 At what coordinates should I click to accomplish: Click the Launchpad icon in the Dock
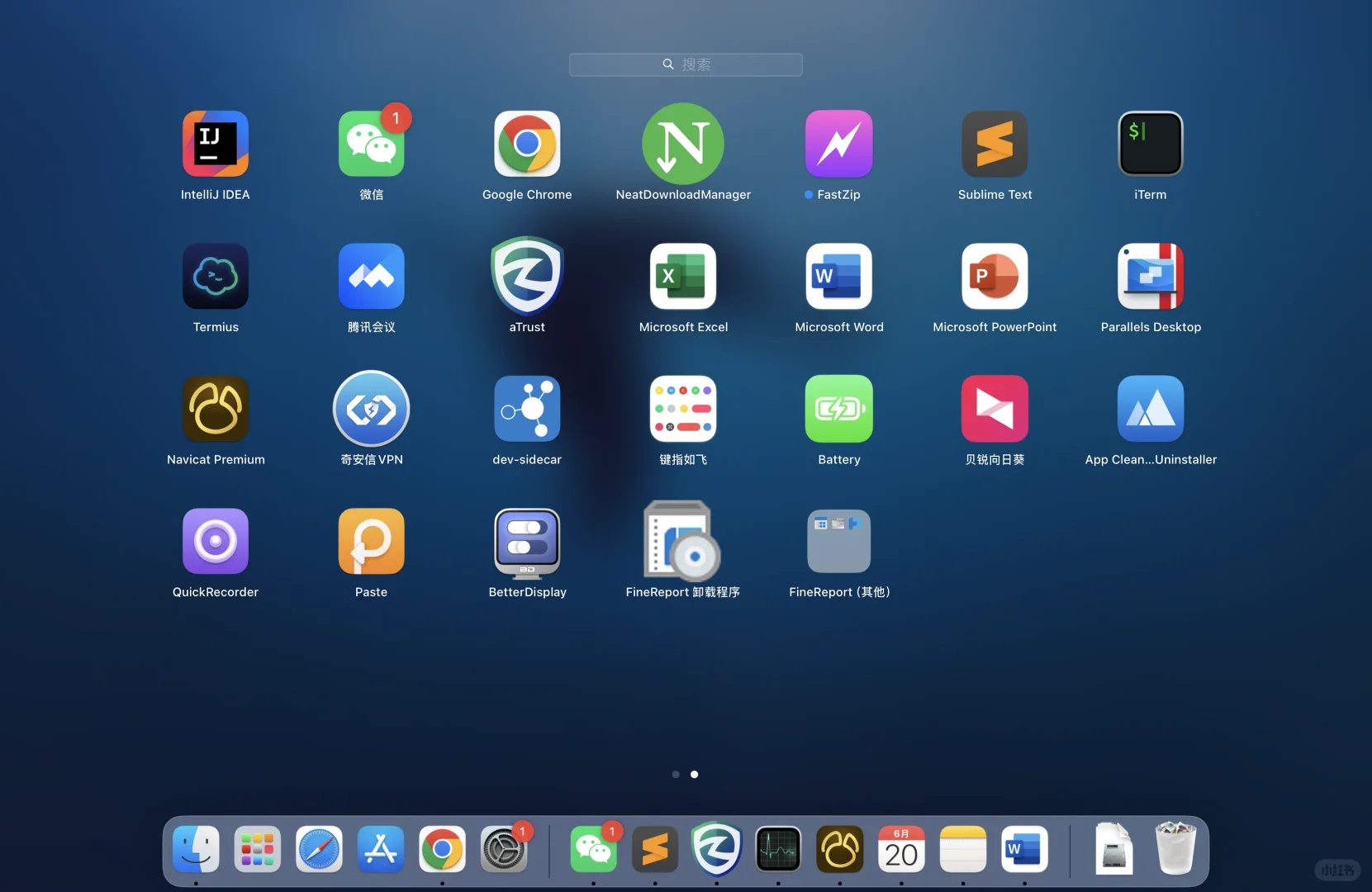coord(258,849)
